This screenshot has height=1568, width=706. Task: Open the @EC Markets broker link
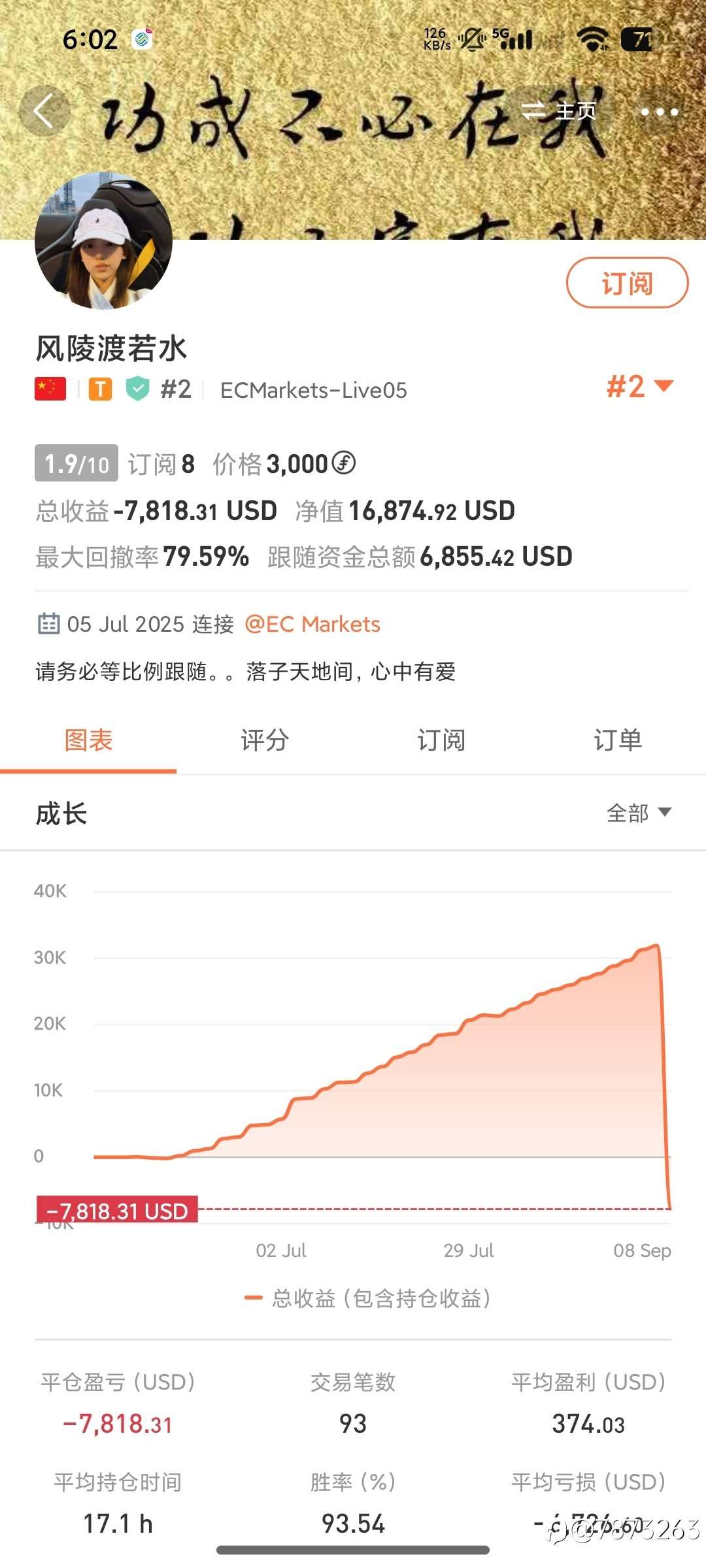coord(312,624)
